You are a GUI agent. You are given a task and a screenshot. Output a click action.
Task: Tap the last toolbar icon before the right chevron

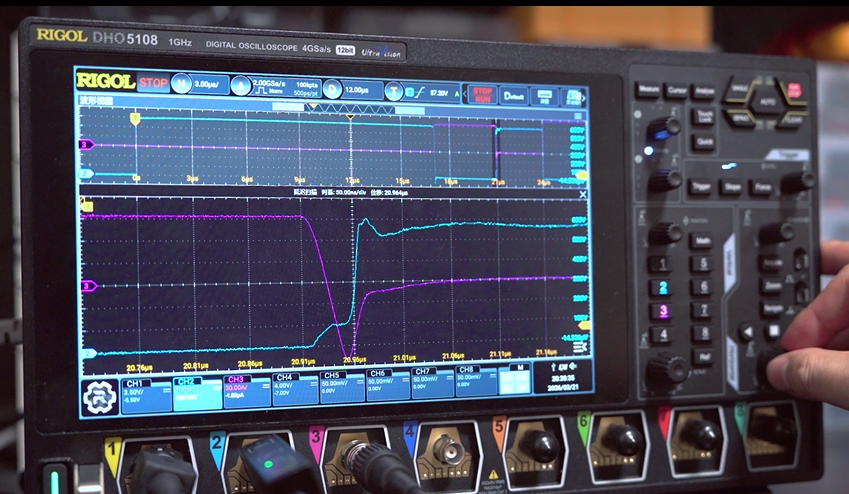click(x=572, y=97)
